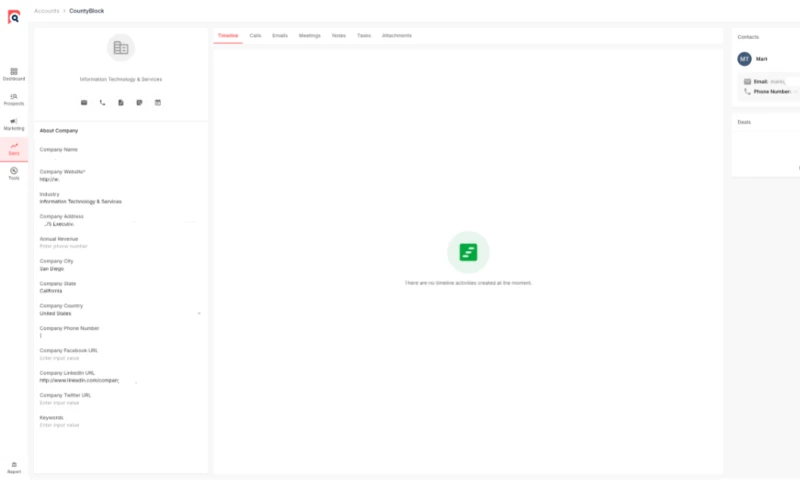
Task: Open the Meetings tab
Action: [x=310, y=36]
